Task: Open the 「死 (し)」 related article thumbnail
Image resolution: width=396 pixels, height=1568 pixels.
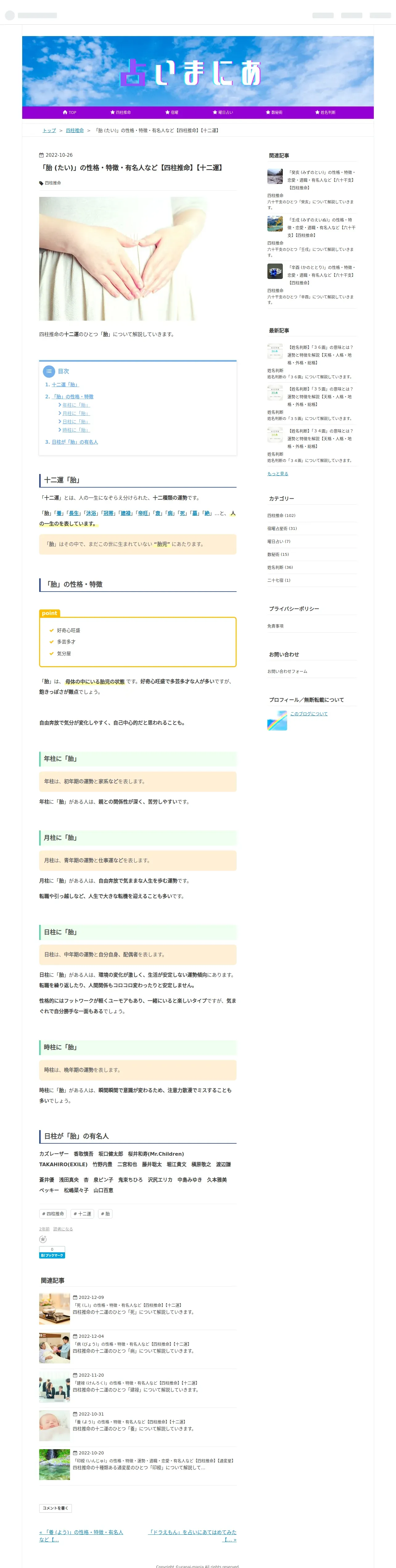Action: [x=54, y=1309]
